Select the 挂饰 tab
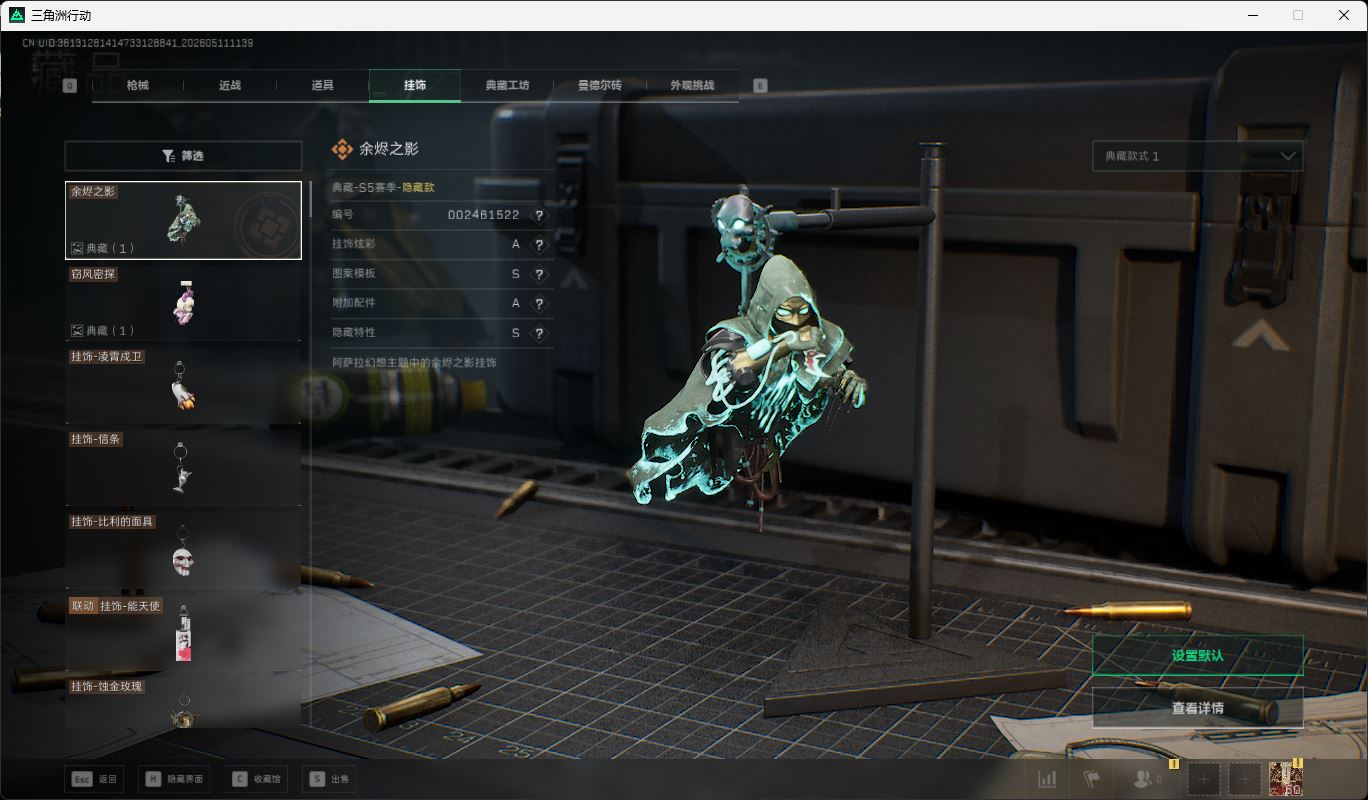1368x800 pixels. [415, 85]
